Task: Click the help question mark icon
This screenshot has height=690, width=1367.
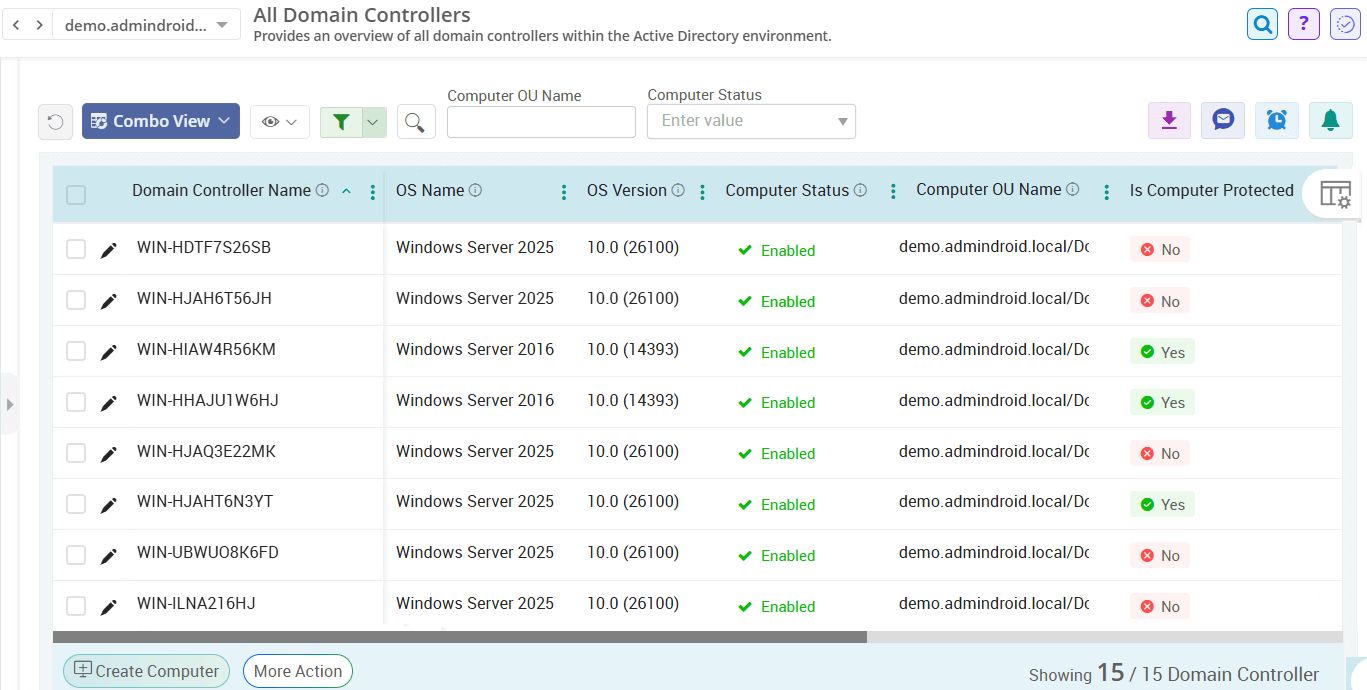Action: 1303,23
